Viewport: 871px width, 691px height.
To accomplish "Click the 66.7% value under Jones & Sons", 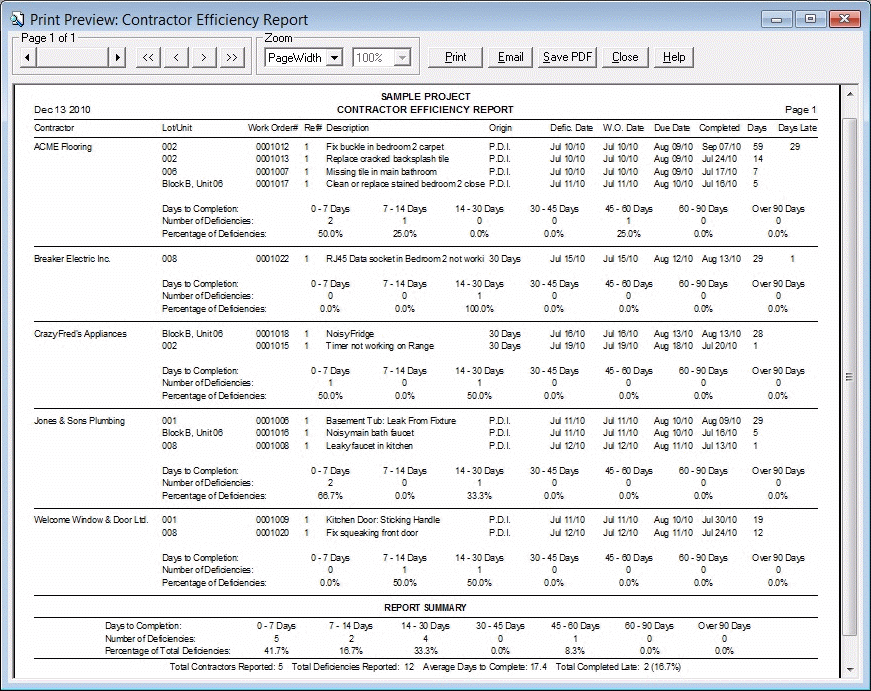I will tap(330, 495).
